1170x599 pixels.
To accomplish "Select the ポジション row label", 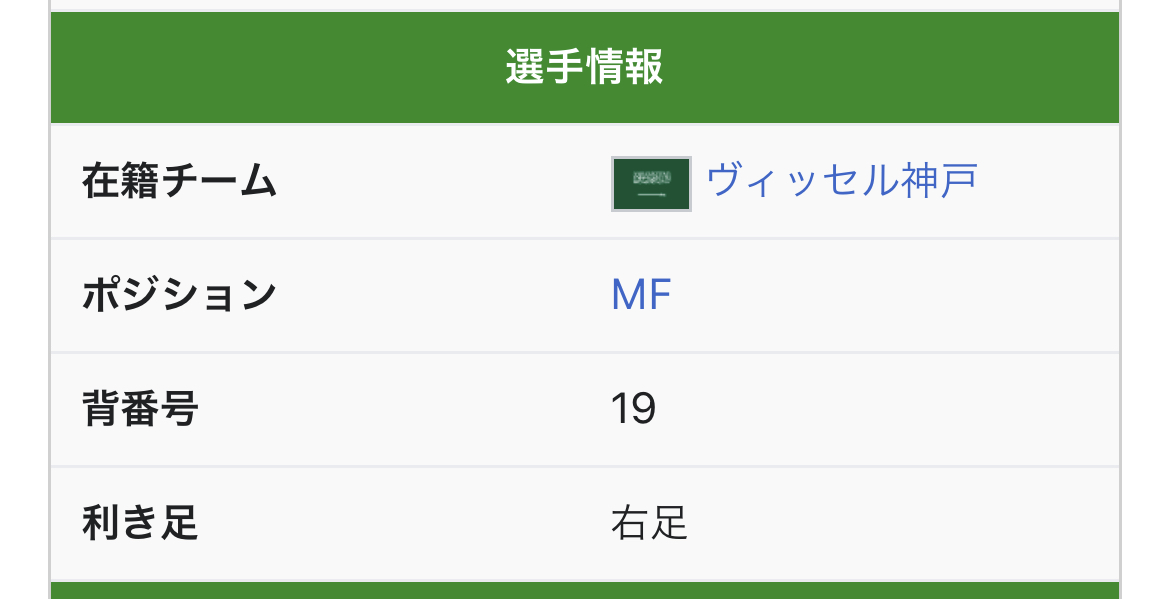I will tap(179, 295).
